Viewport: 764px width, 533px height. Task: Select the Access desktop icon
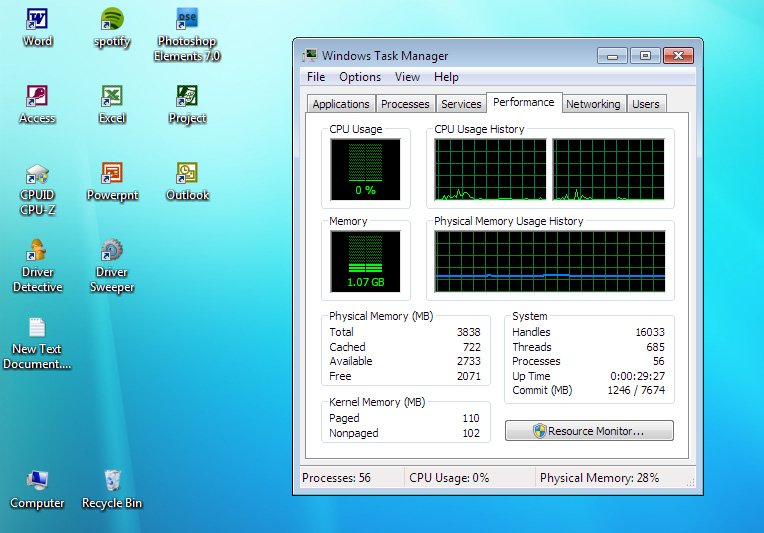pyautogui.click(x=37, y=104)
